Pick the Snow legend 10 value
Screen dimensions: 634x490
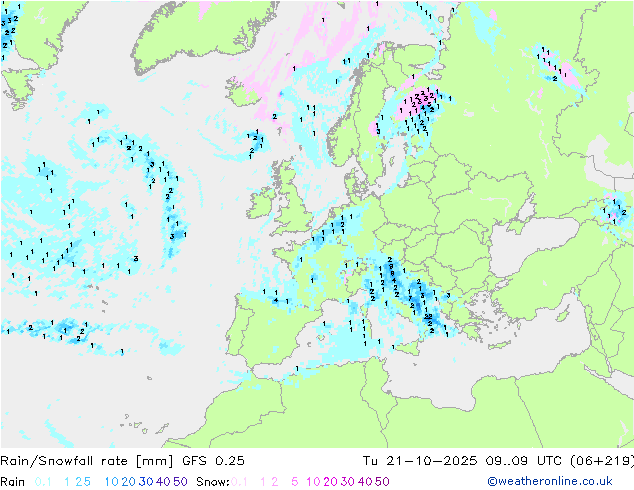pos(313,482)
